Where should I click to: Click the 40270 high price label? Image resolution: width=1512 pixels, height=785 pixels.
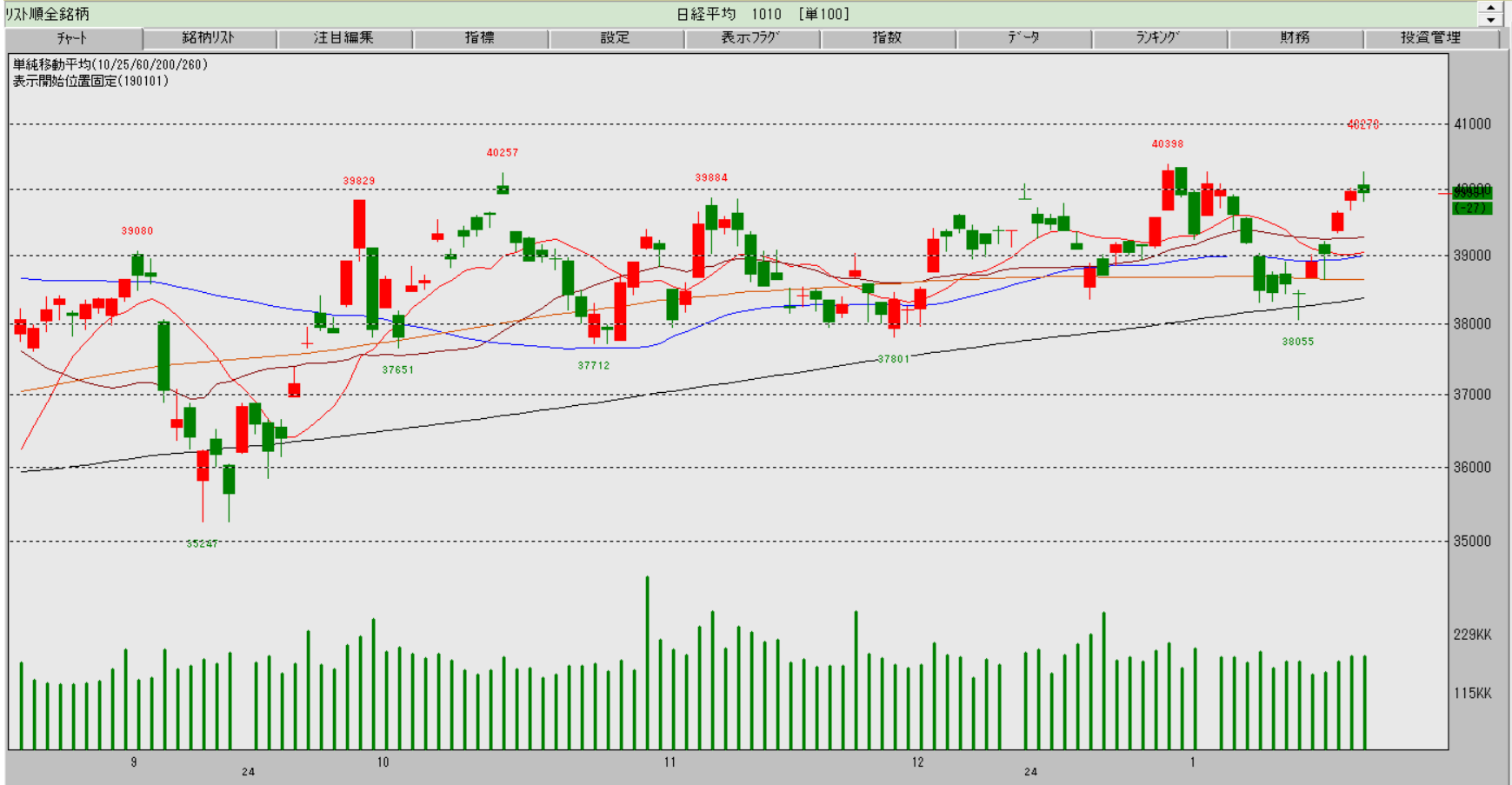point(1363,124)
